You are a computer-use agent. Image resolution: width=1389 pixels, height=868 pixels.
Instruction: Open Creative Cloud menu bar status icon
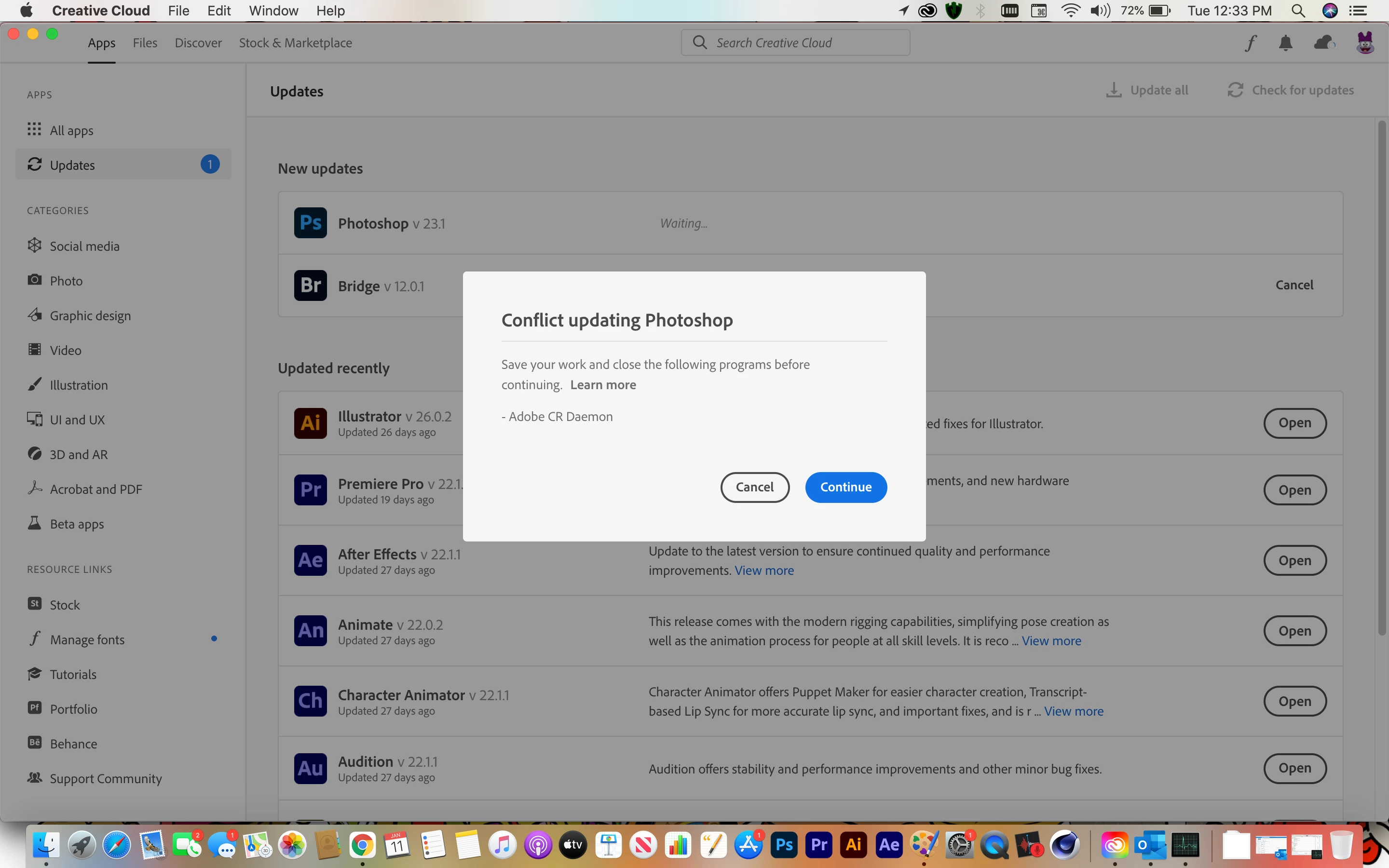click(927, 11)
